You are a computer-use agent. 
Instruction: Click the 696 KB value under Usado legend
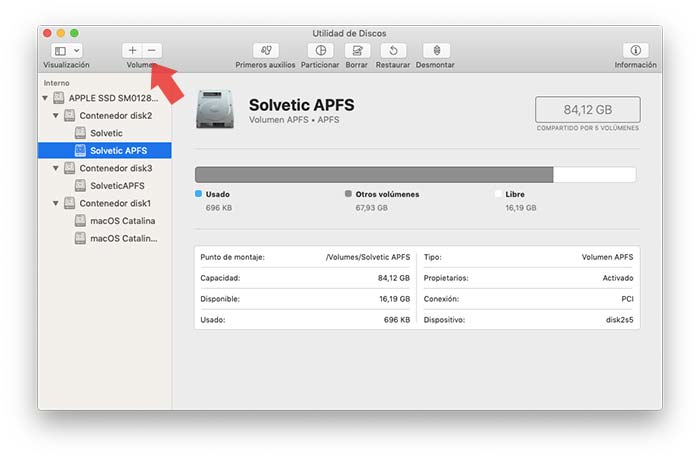pyautogui.click(x=219, y=208)
